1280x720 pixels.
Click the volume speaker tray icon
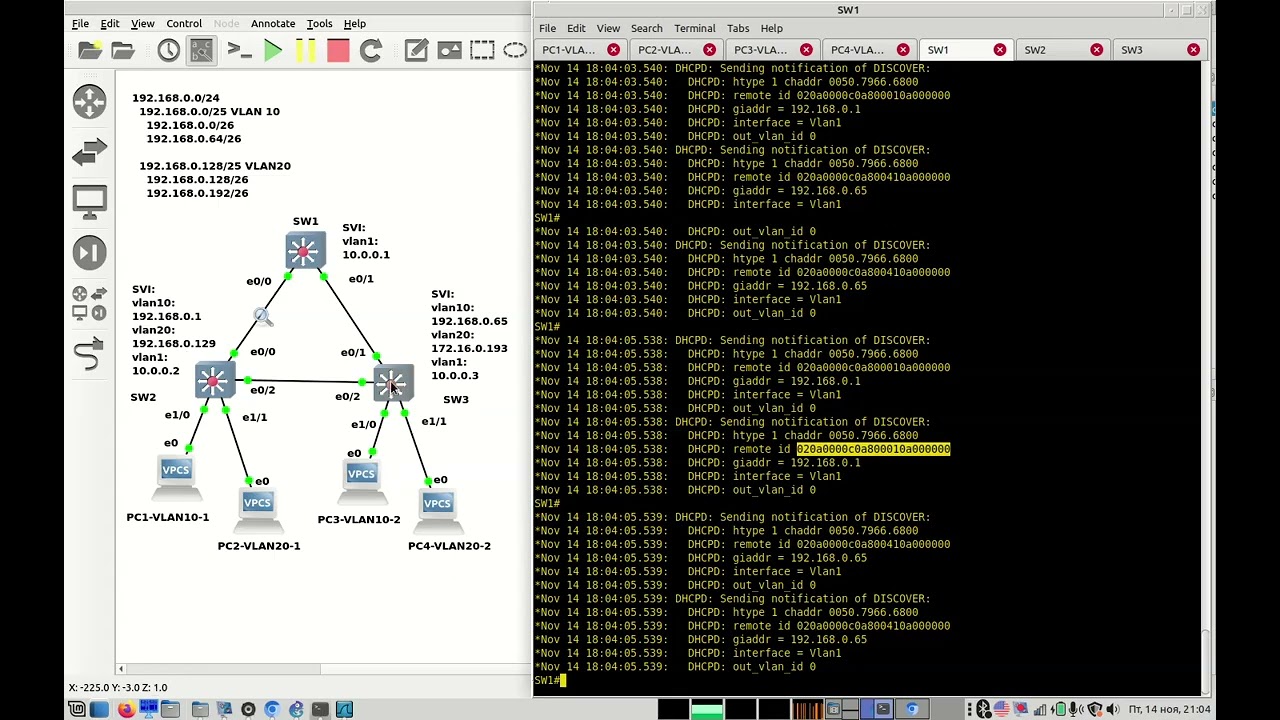tap(1113, 709)
